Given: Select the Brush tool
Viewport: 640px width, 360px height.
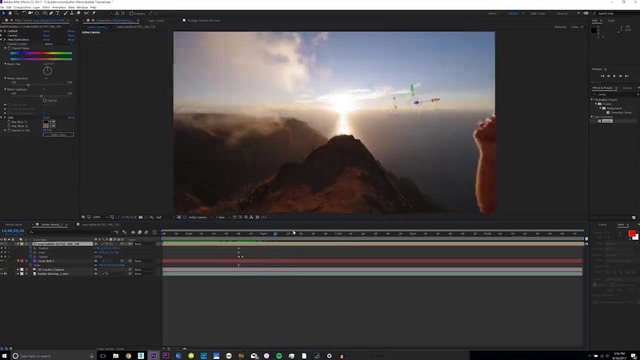Looking at the screenshot, I should coord(65,13).
